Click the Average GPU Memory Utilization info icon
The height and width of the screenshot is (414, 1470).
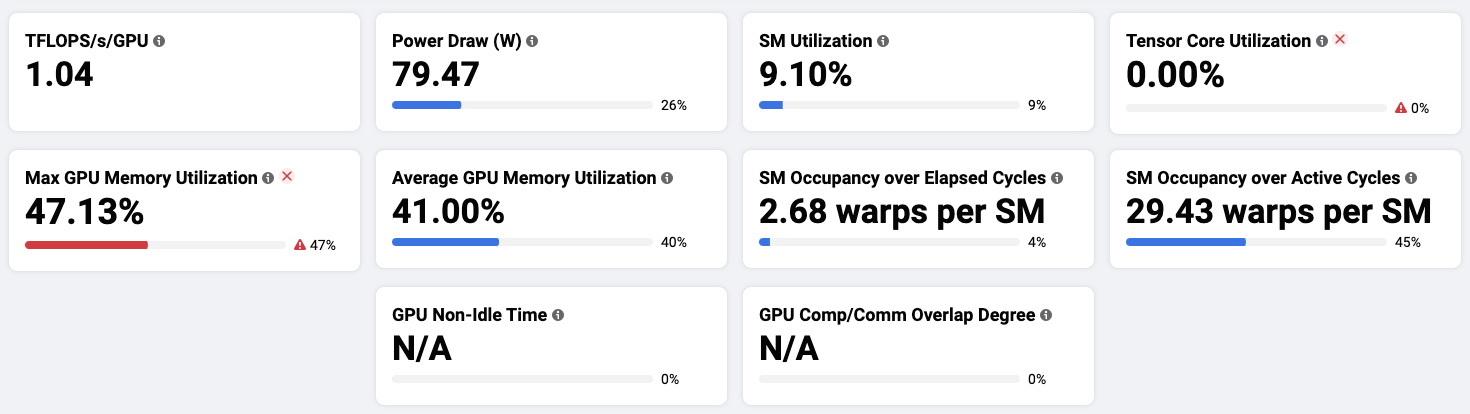pyautogui.click(x=667, y=178)
